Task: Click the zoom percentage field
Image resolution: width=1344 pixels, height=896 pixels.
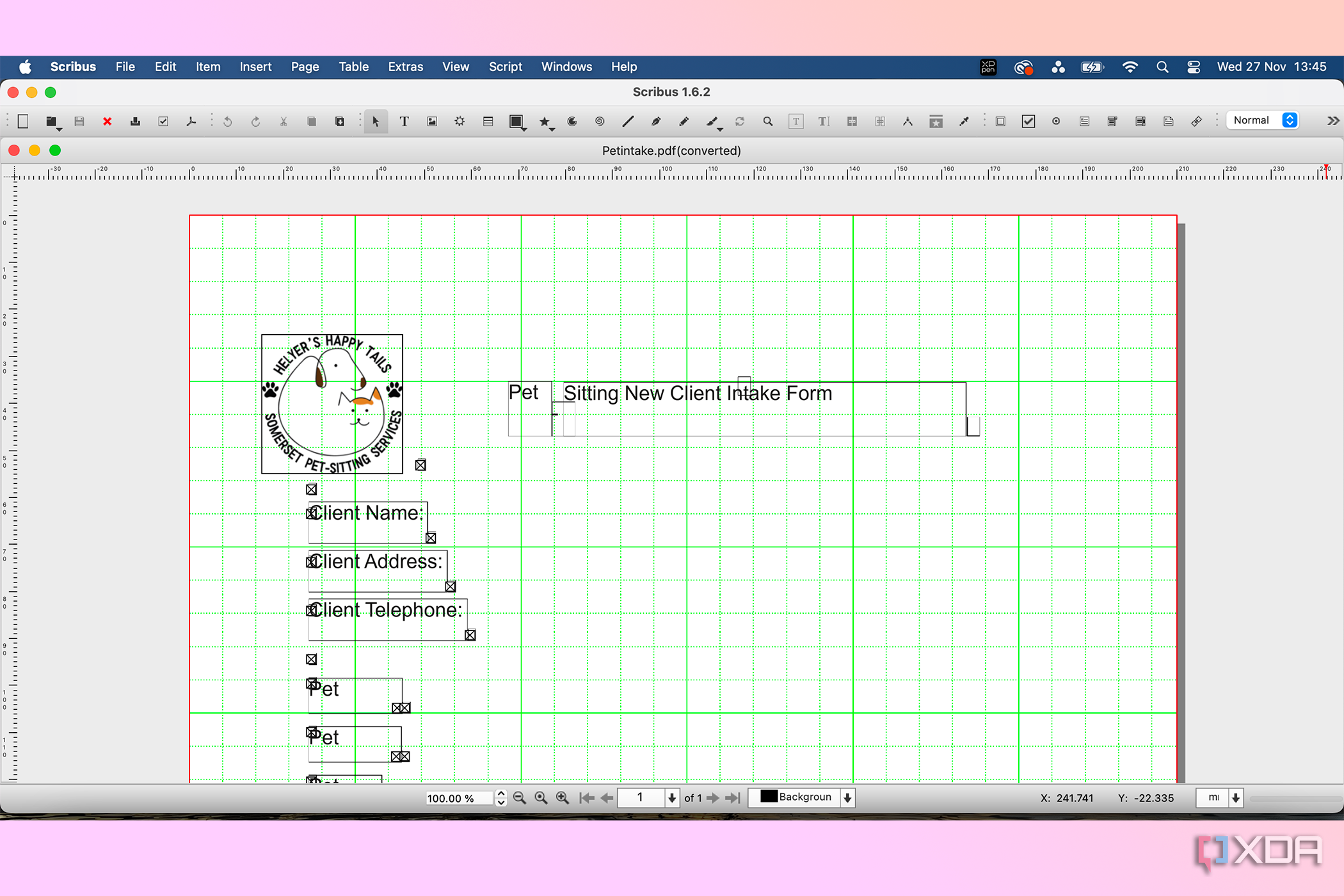Action: [x=460, y=798]
